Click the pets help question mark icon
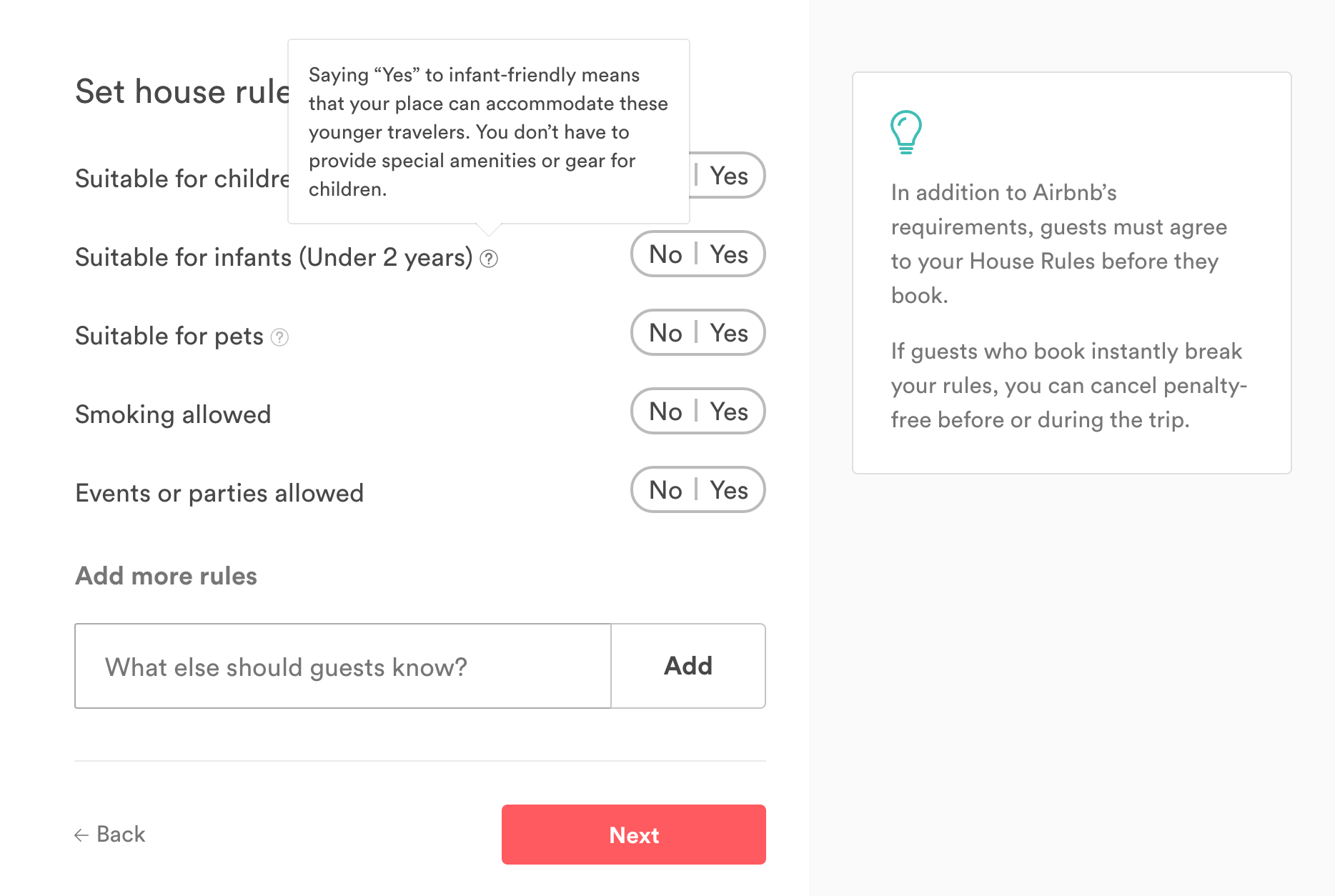1335x896 pixels. tap(280, 337)
